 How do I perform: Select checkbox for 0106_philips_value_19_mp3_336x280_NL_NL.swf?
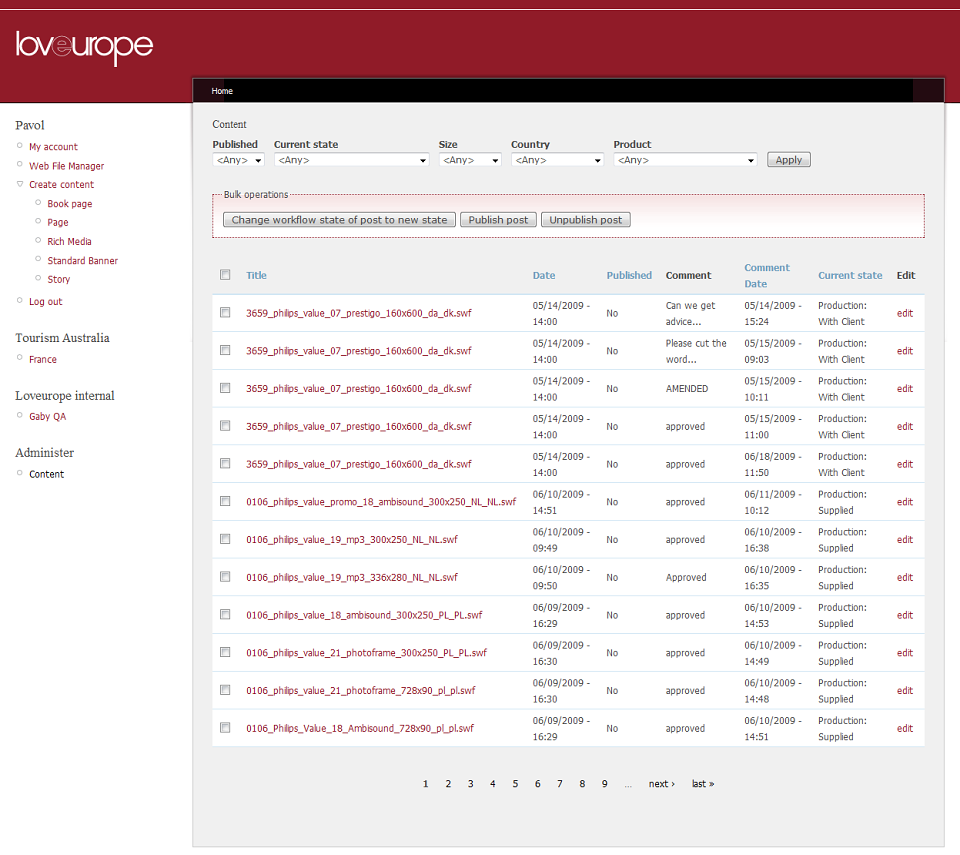point(225,576)
